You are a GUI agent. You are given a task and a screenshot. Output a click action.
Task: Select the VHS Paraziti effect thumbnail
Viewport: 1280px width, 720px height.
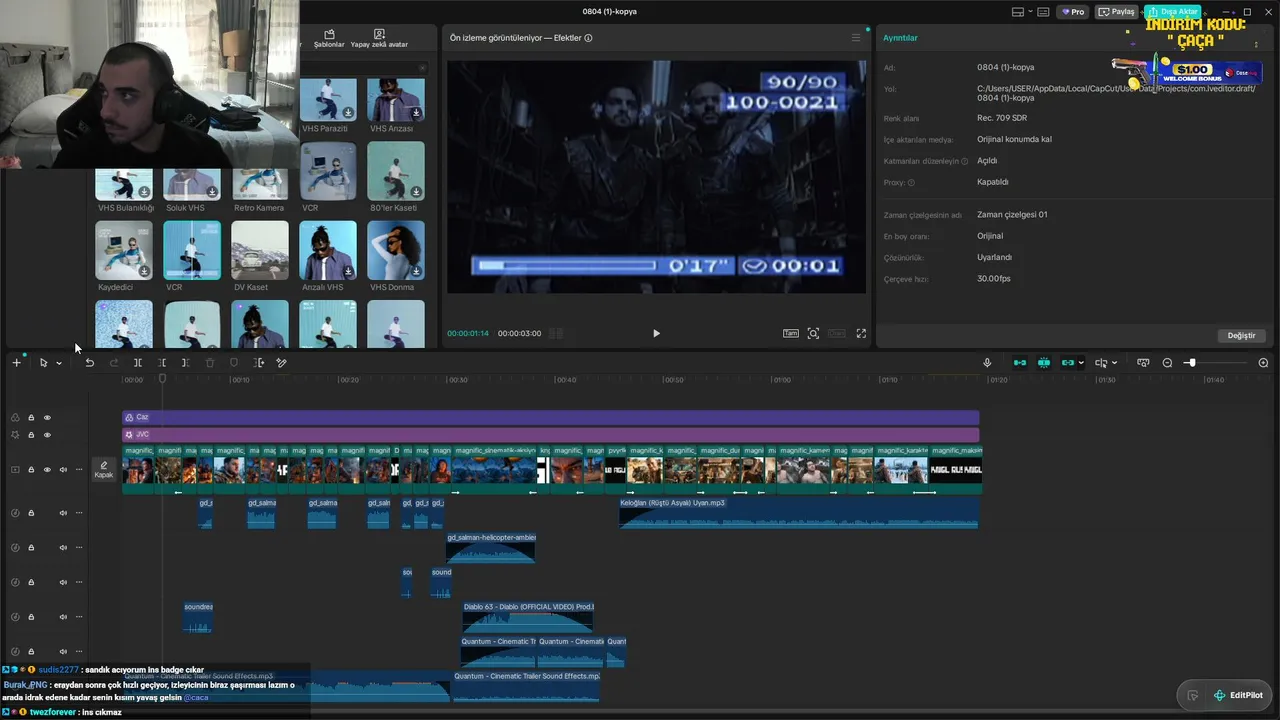pos(328,100)
